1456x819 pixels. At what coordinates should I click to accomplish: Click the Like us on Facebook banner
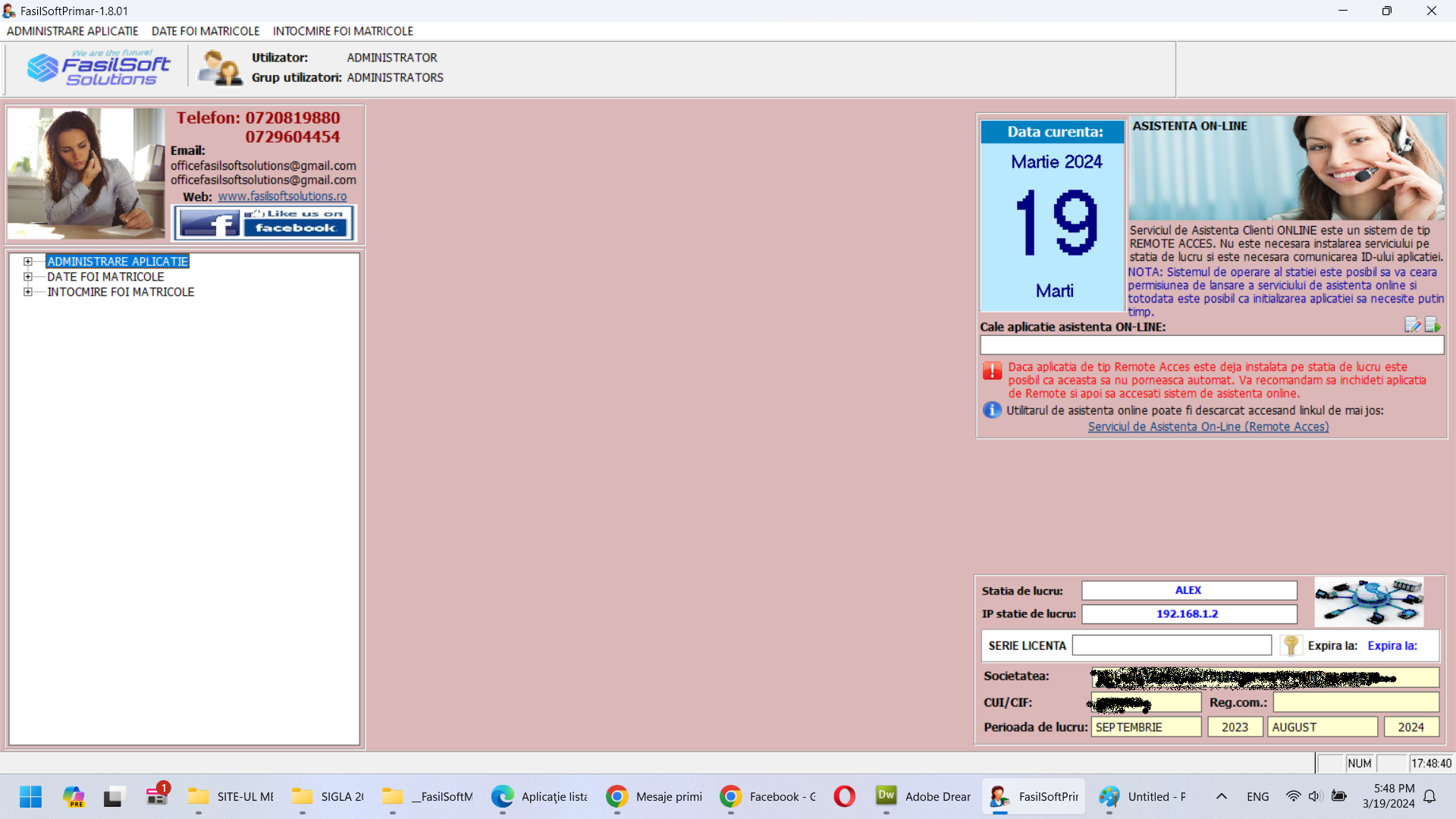tap(264, 222)
